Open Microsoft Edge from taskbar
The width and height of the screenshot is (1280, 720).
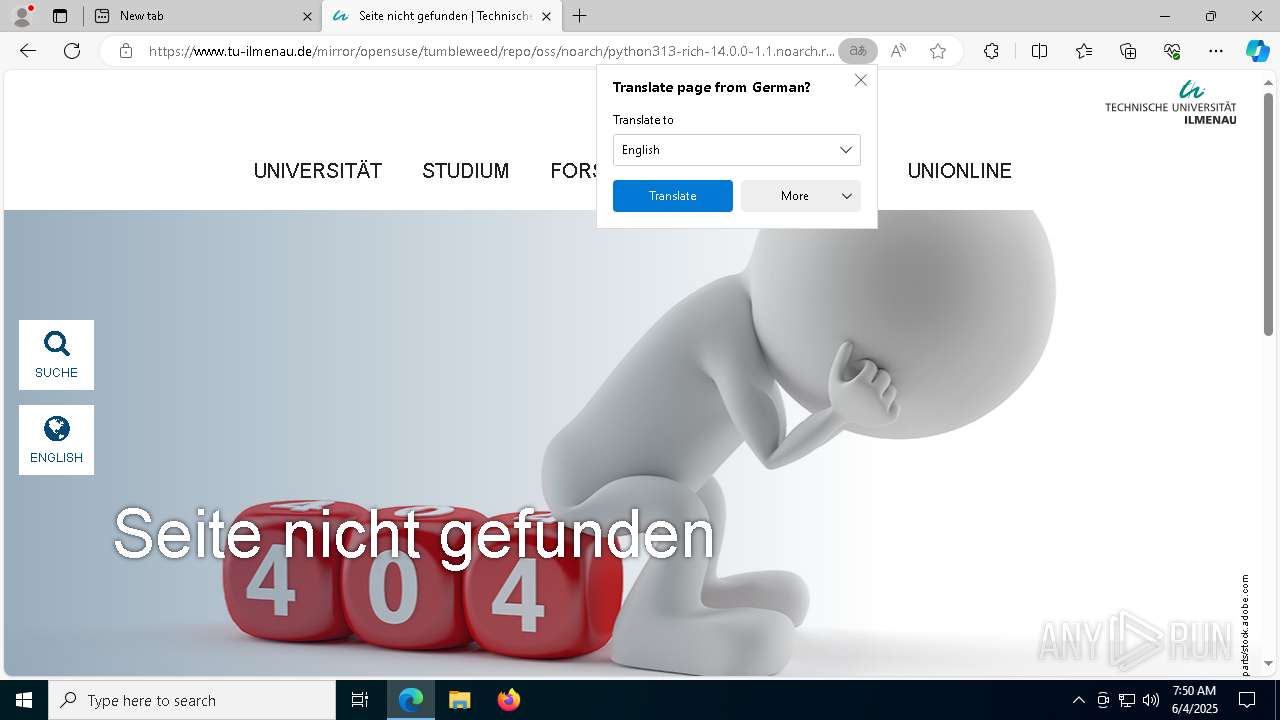point(411,700)
